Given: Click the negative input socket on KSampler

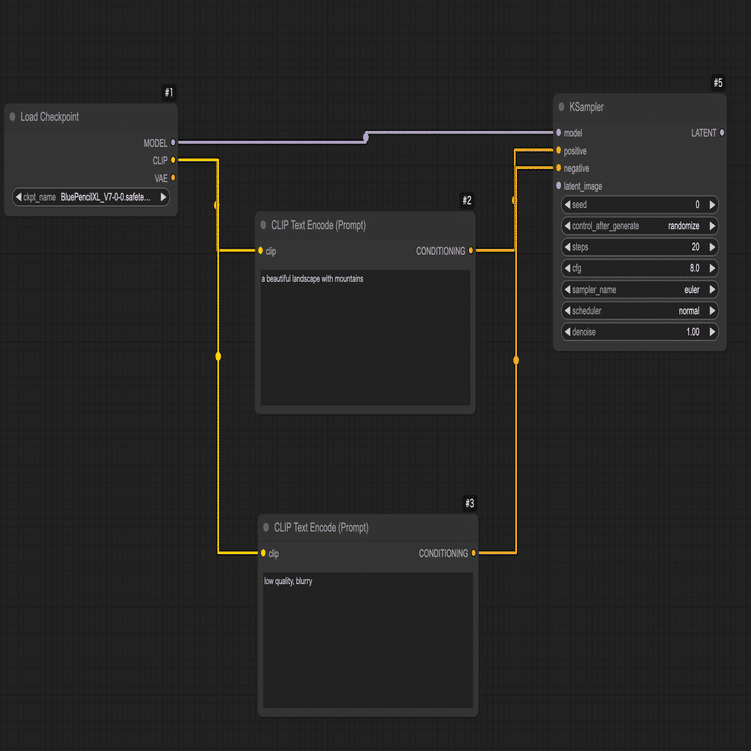Looking at the screenshot, I should 558,168.
